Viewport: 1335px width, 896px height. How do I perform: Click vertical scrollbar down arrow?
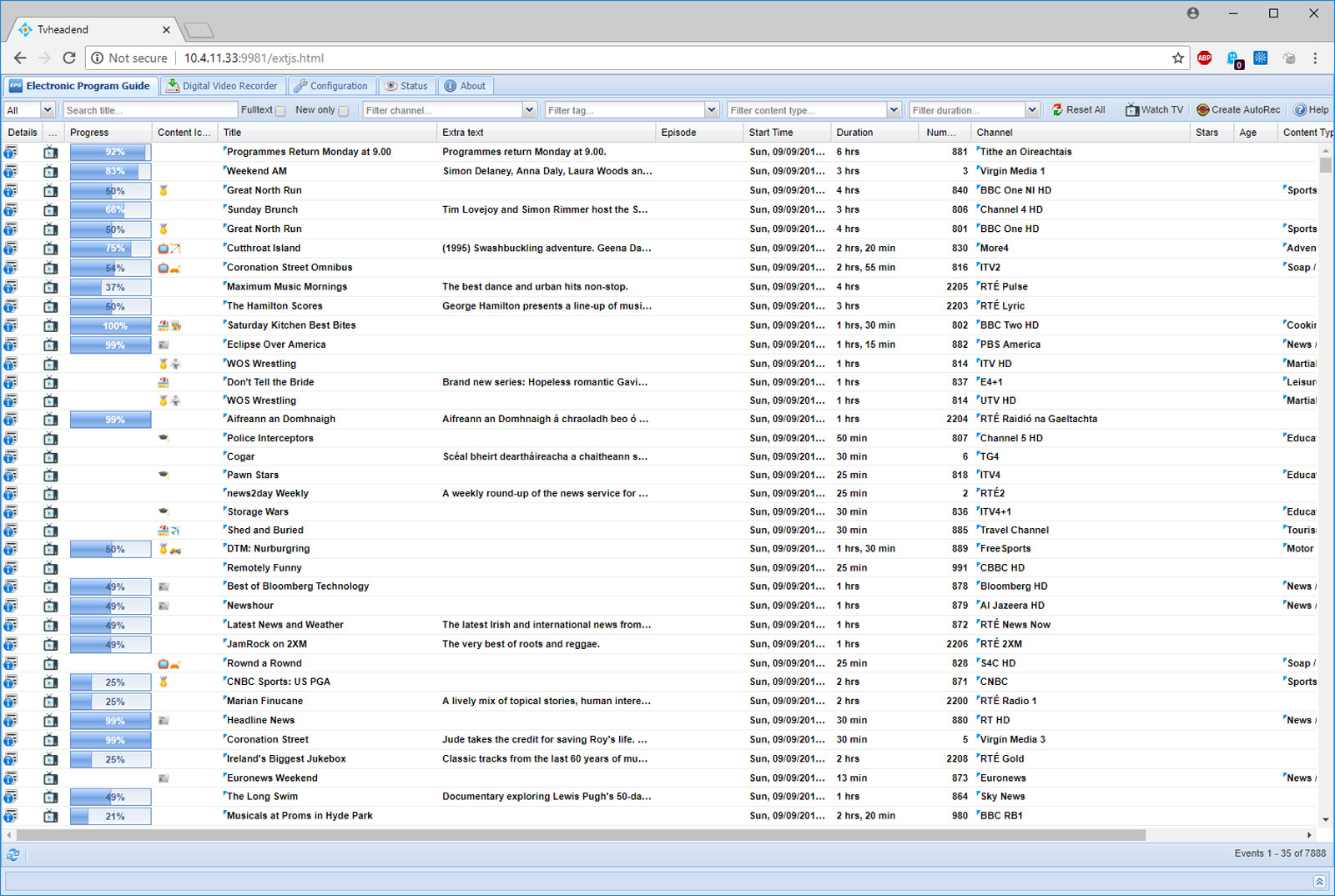click(1325, 820)
